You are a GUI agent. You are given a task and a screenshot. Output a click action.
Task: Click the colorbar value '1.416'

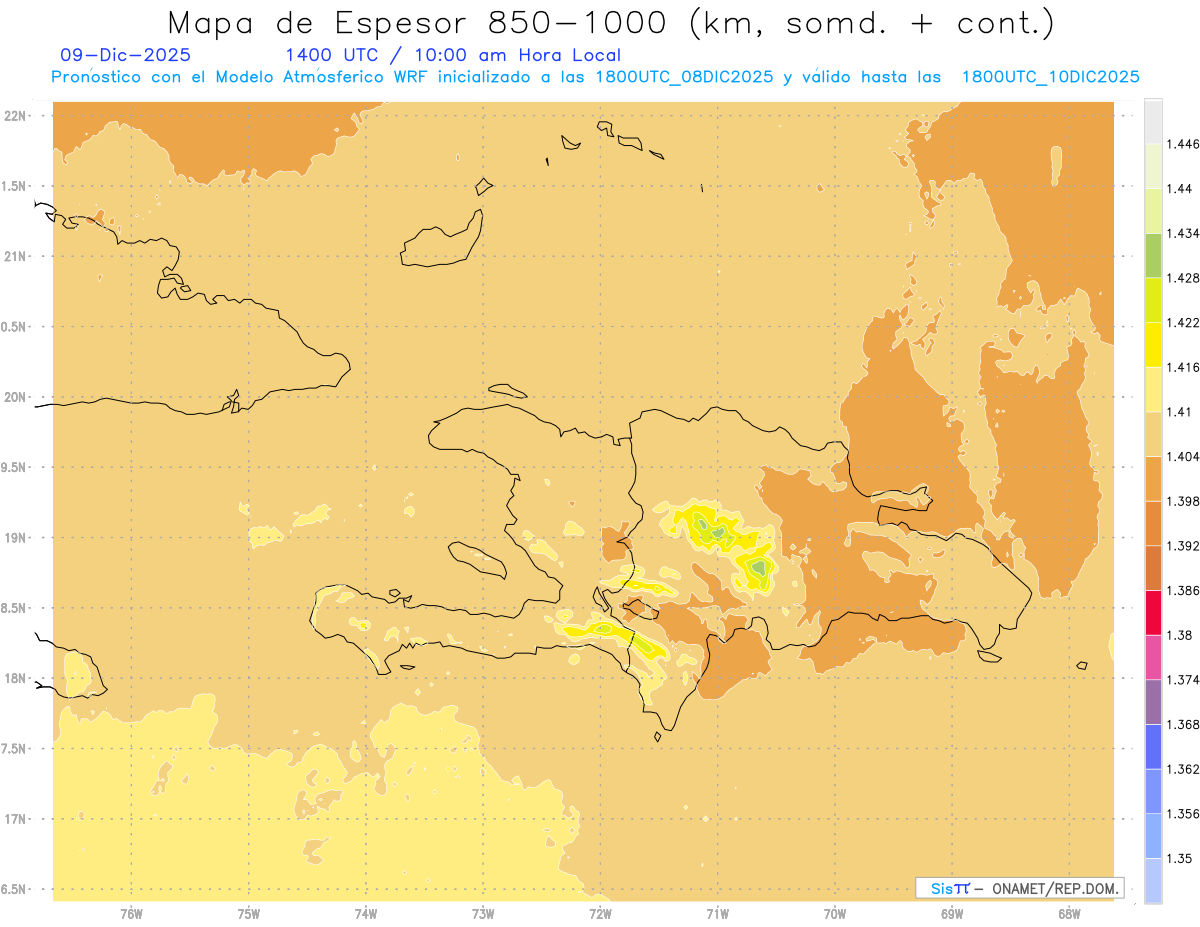[1183, 367]
